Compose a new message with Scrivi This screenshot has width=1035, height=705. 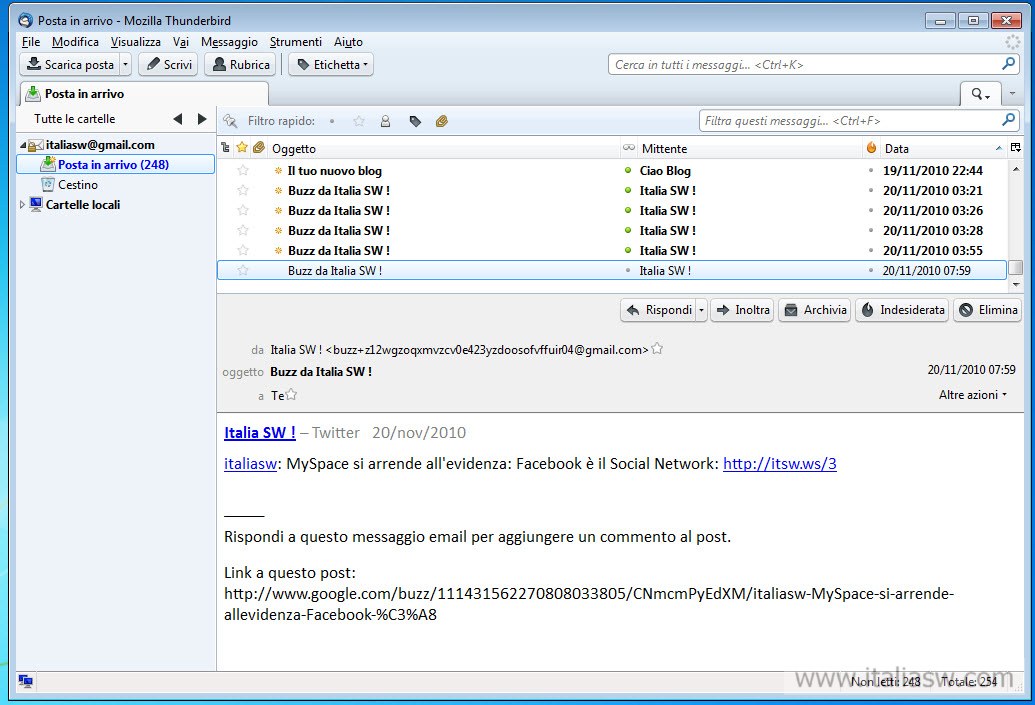[x=168, y=65]
